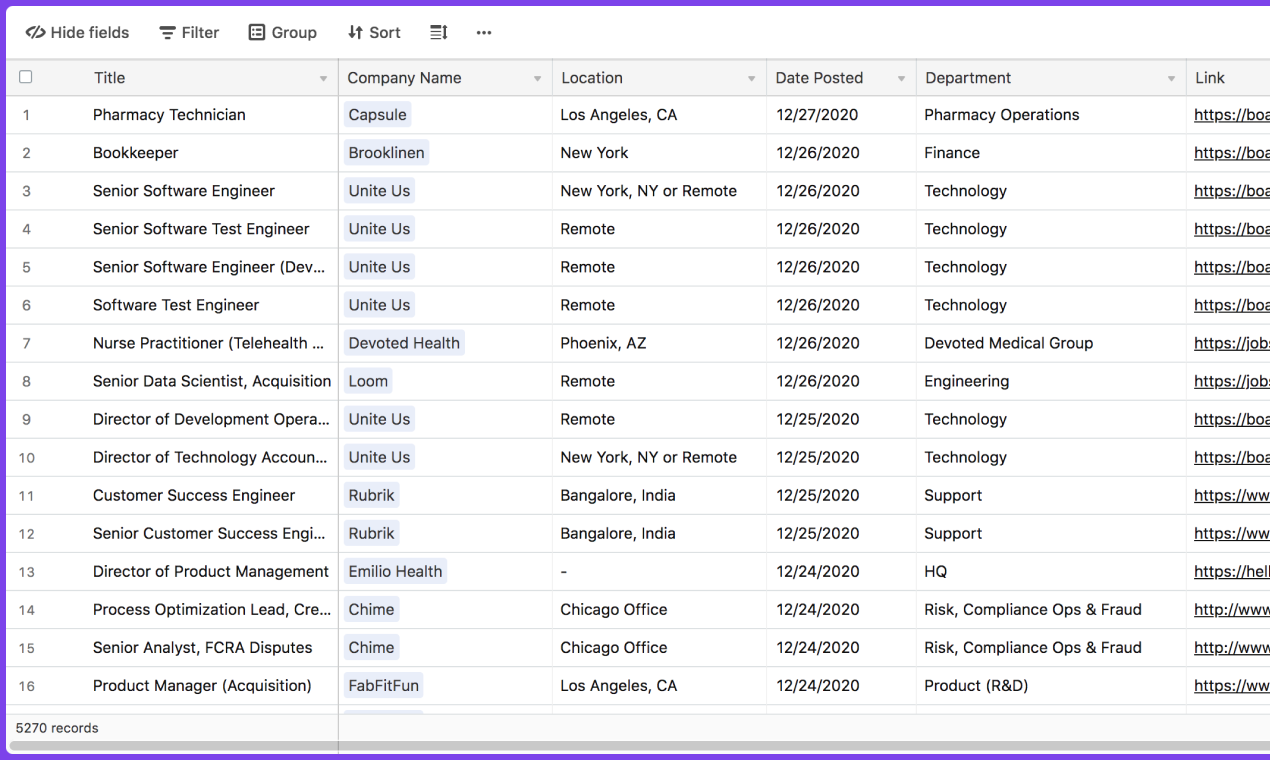Open the Company Name column dropdown
The width and height of the screenshot is (1270, 760).
(x=538, y=77)
